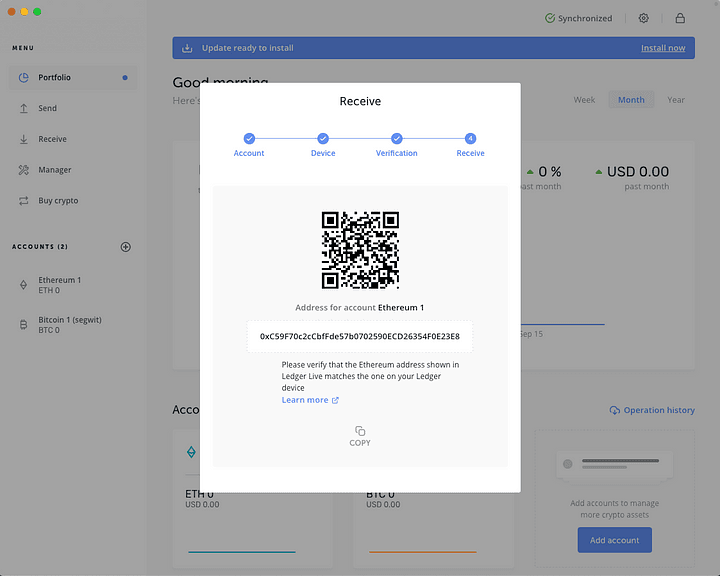720x576 pixels.
Task: Click the USD 0.00 past month value
Action: 638,172
